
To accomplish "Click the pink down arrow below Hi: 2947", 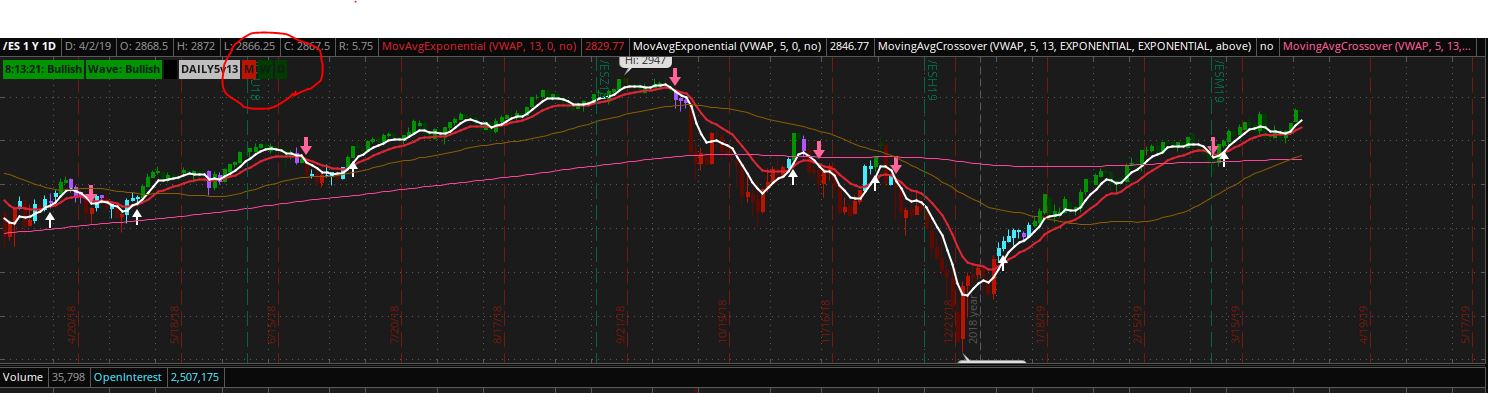I will click(675, 77).
